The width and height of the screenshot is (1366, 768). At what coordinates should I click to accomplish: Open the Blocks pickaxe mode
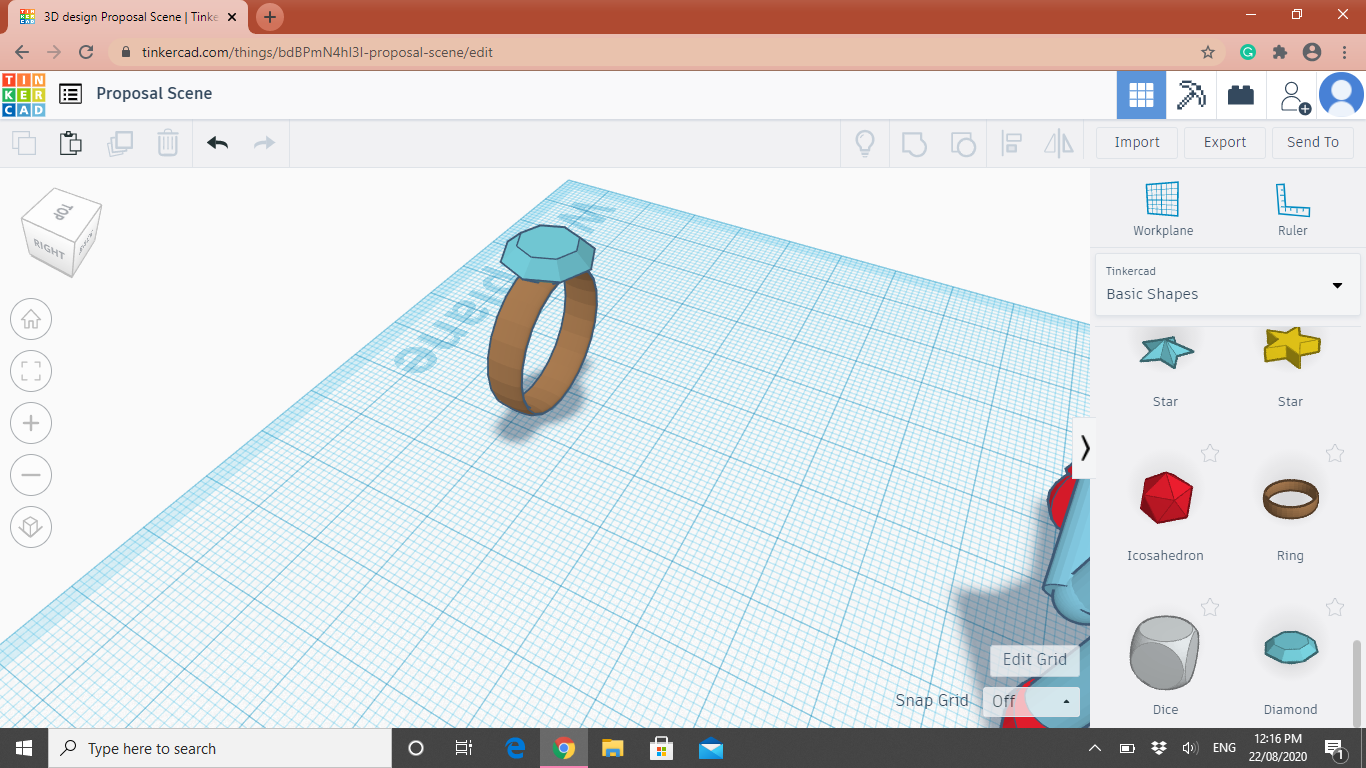pos(1191,95)
